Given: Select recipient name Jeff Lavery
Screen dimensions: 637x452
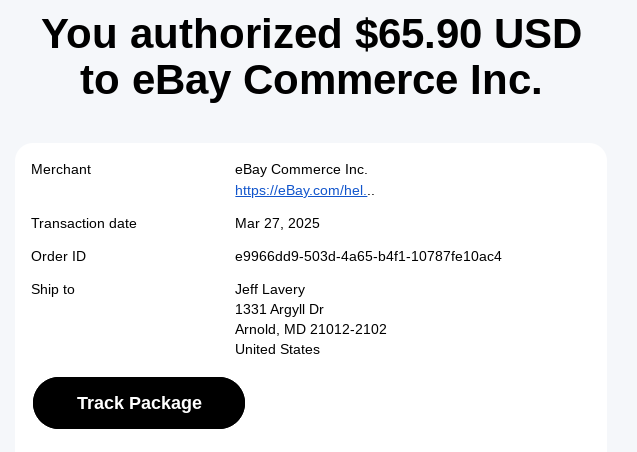Looking at the screenshot, I should pyautogui.click(x=270, y=289).
